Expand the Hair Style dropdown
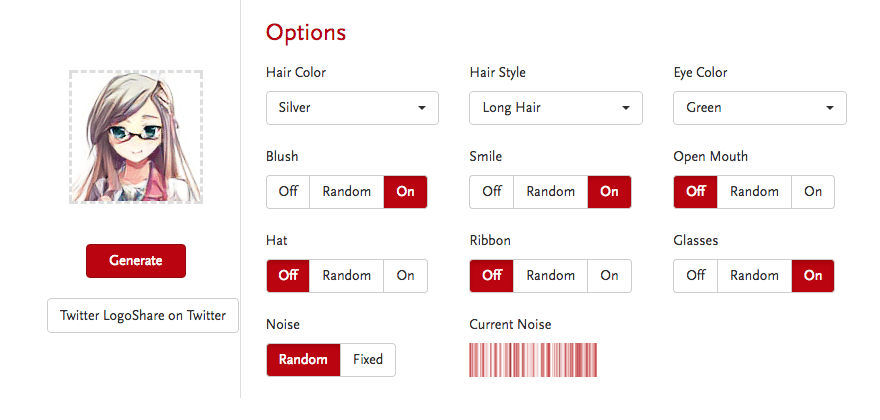The height and width of the screenshot is (420, 880). [x=556, y=108]
